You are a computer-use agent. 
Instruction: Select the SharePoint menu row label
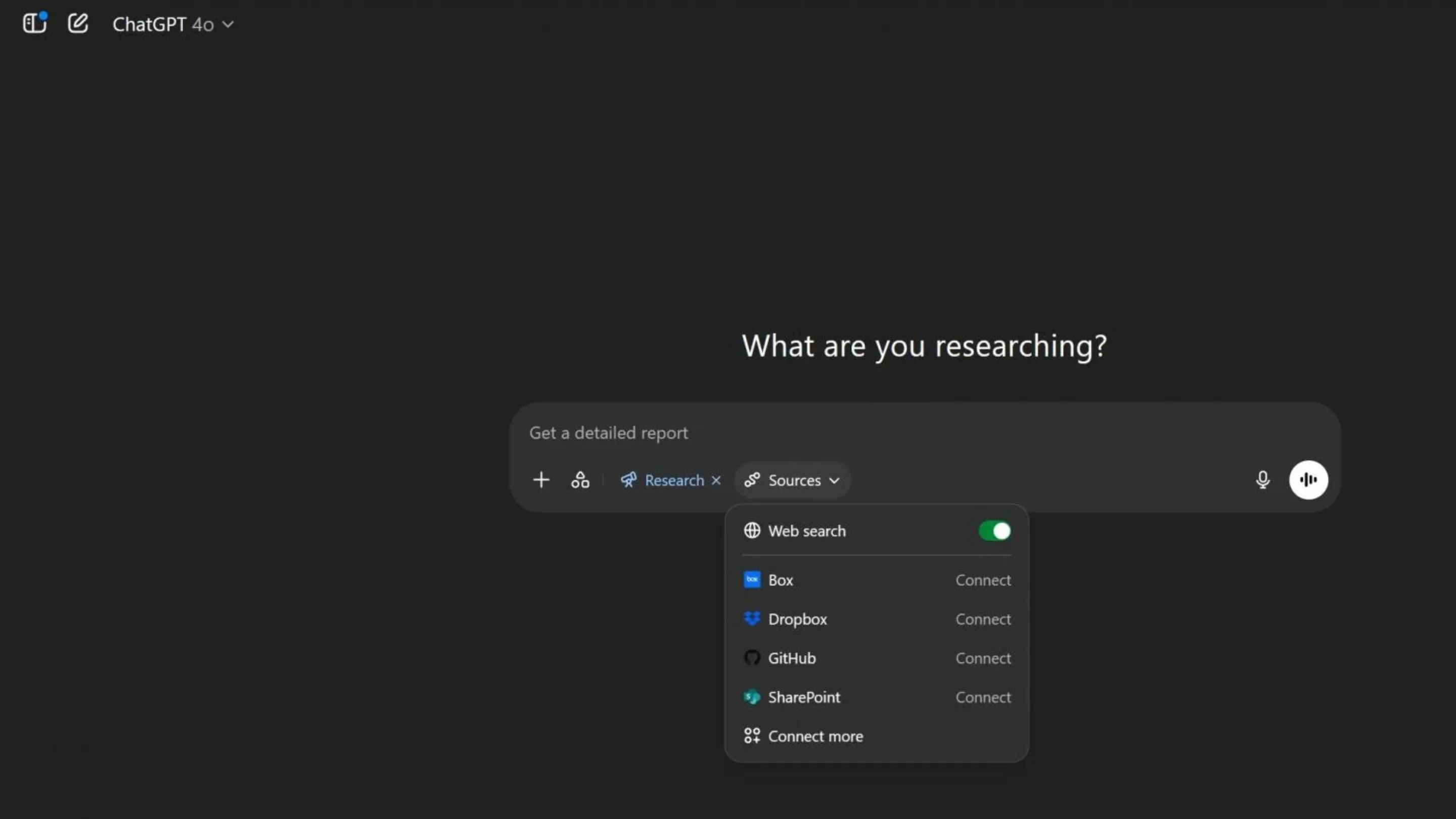(804, 697)
